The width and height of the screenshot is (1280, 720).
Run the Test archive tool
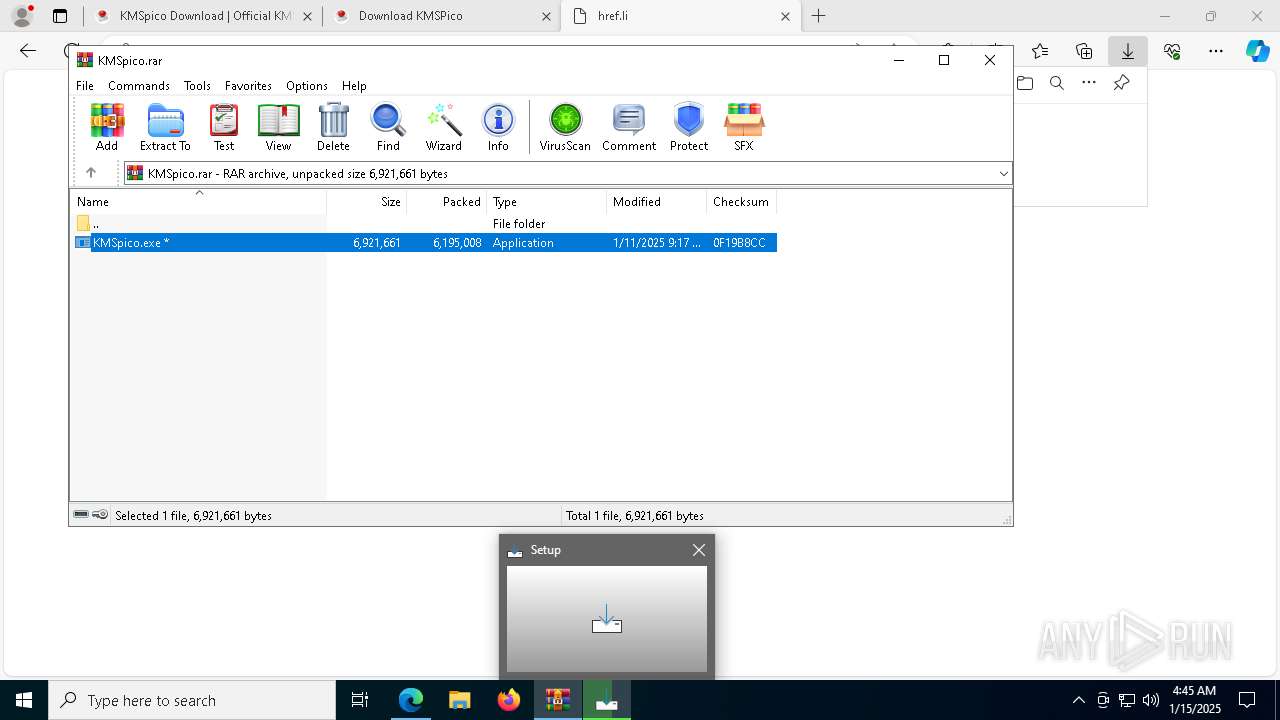[x=224, y=127]
